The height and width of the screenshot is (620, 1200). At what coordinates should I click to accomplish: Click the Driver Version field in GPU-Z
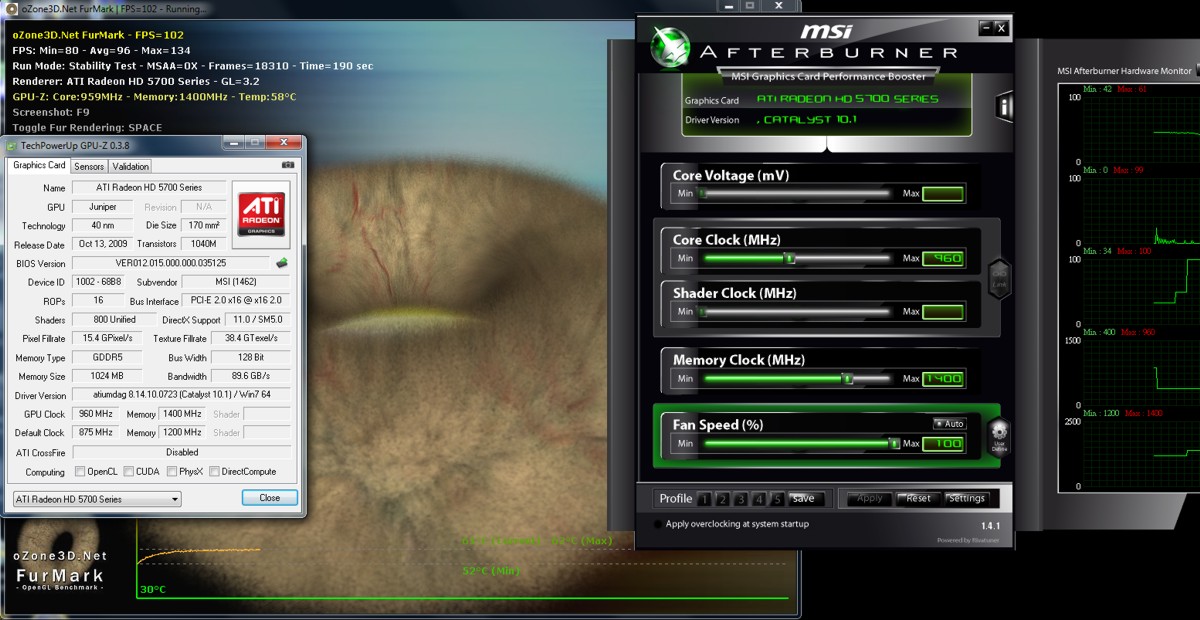tap(181, 396)
